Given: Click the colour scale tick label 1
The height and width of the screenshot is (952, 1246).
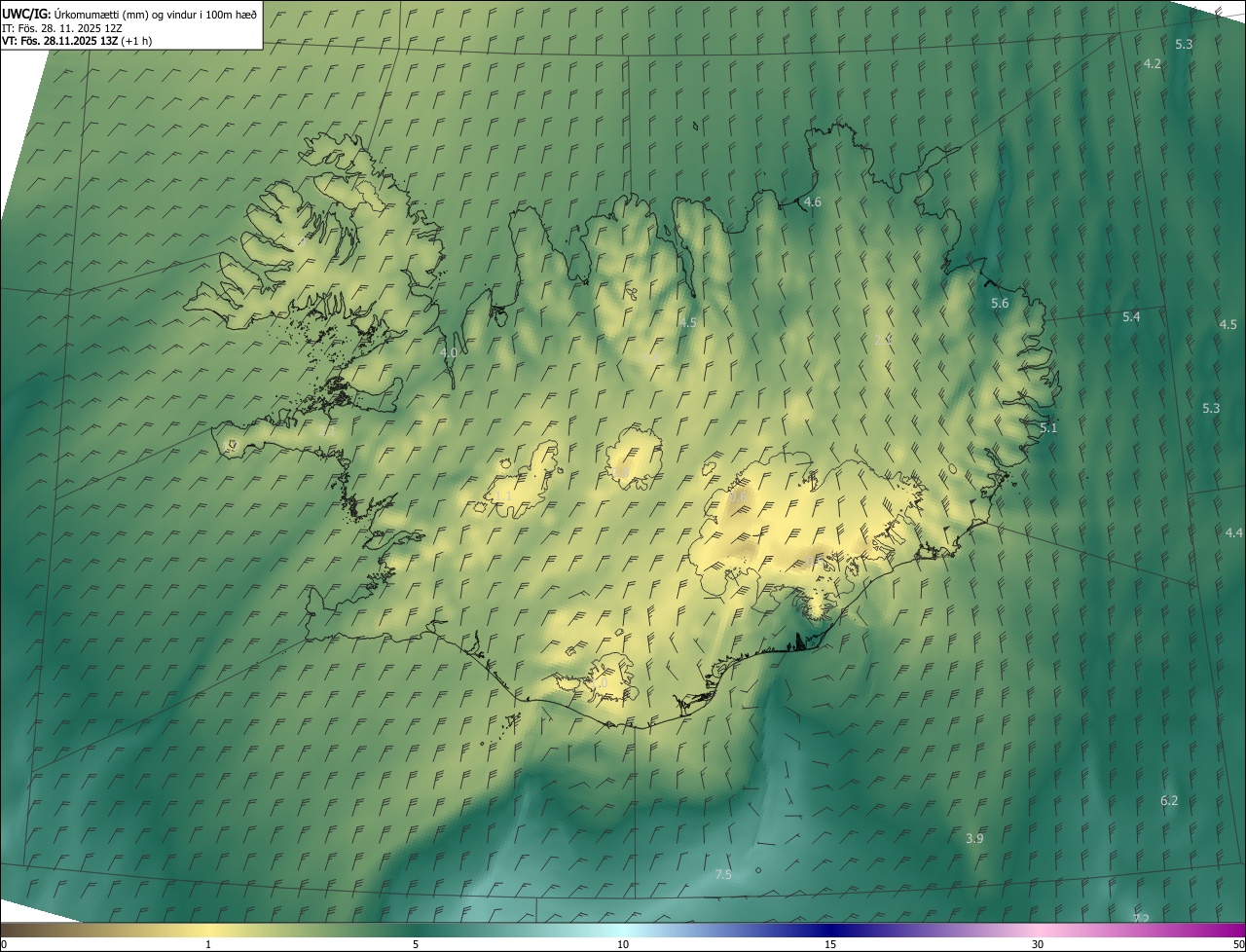Looking at the screenshot, I should pyautogui.click(x=208, y=945).
